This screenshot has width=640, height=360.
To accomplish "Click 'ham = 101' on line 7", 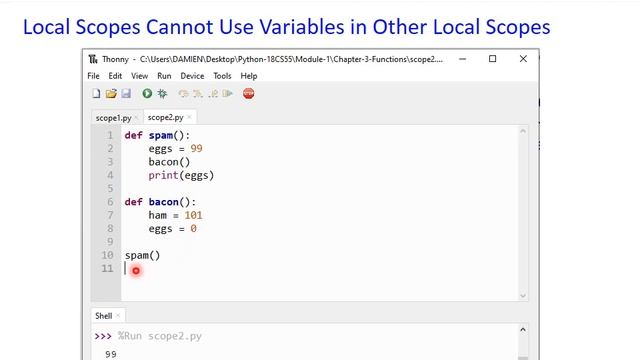I will coord(176,215).
